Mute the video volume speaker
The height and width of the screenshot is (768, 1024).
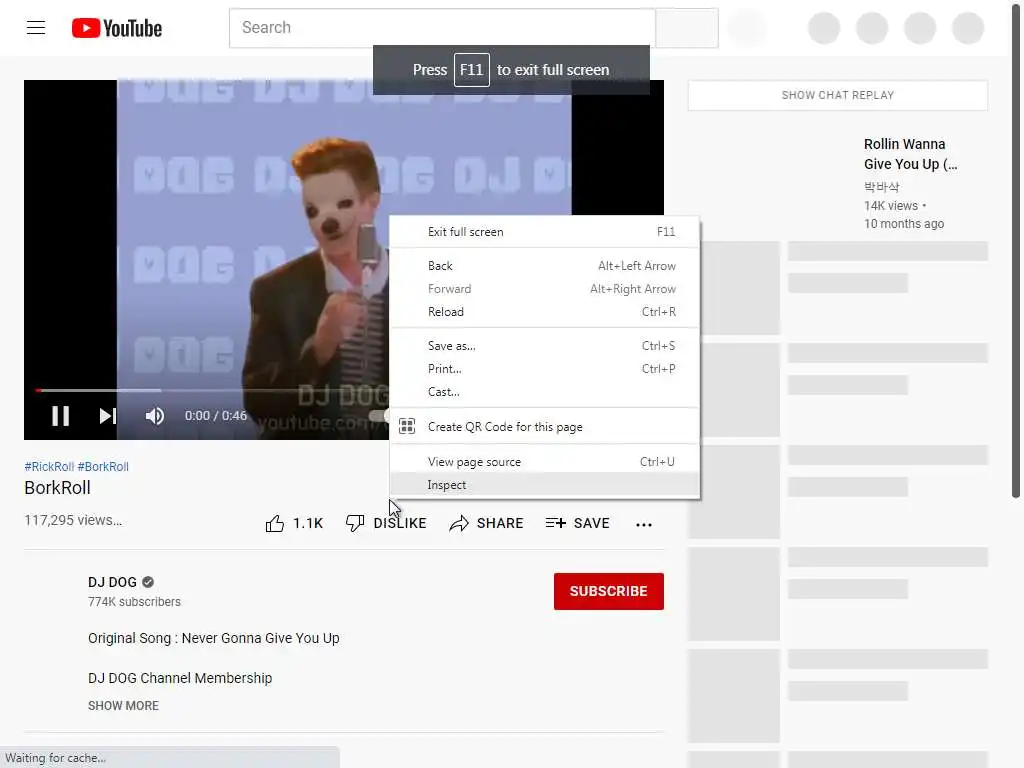point(155,416)
